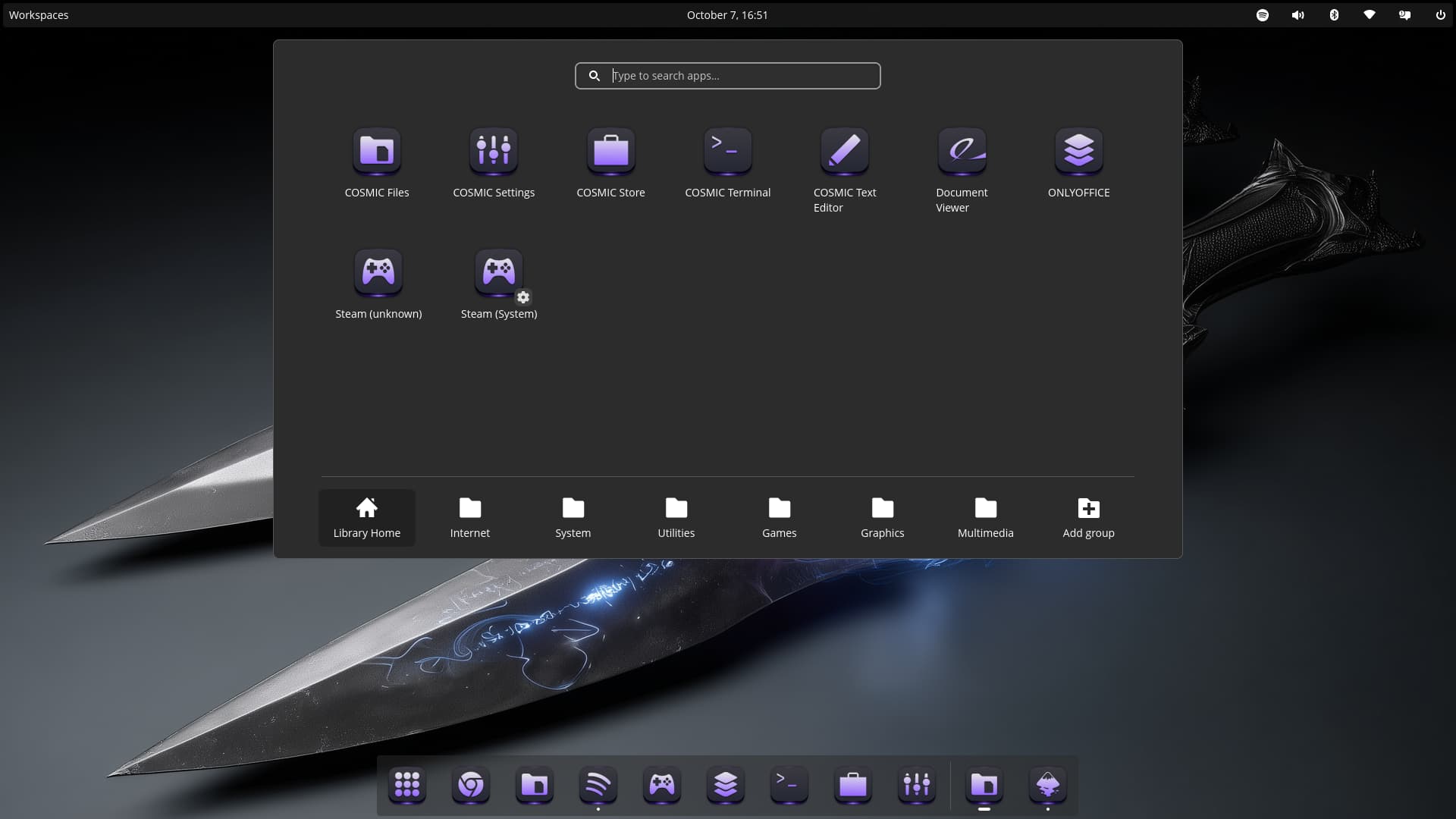Click Chrome icon in the dock
The height and width of the screenshot is (819, 1456).
pos(471,785)
